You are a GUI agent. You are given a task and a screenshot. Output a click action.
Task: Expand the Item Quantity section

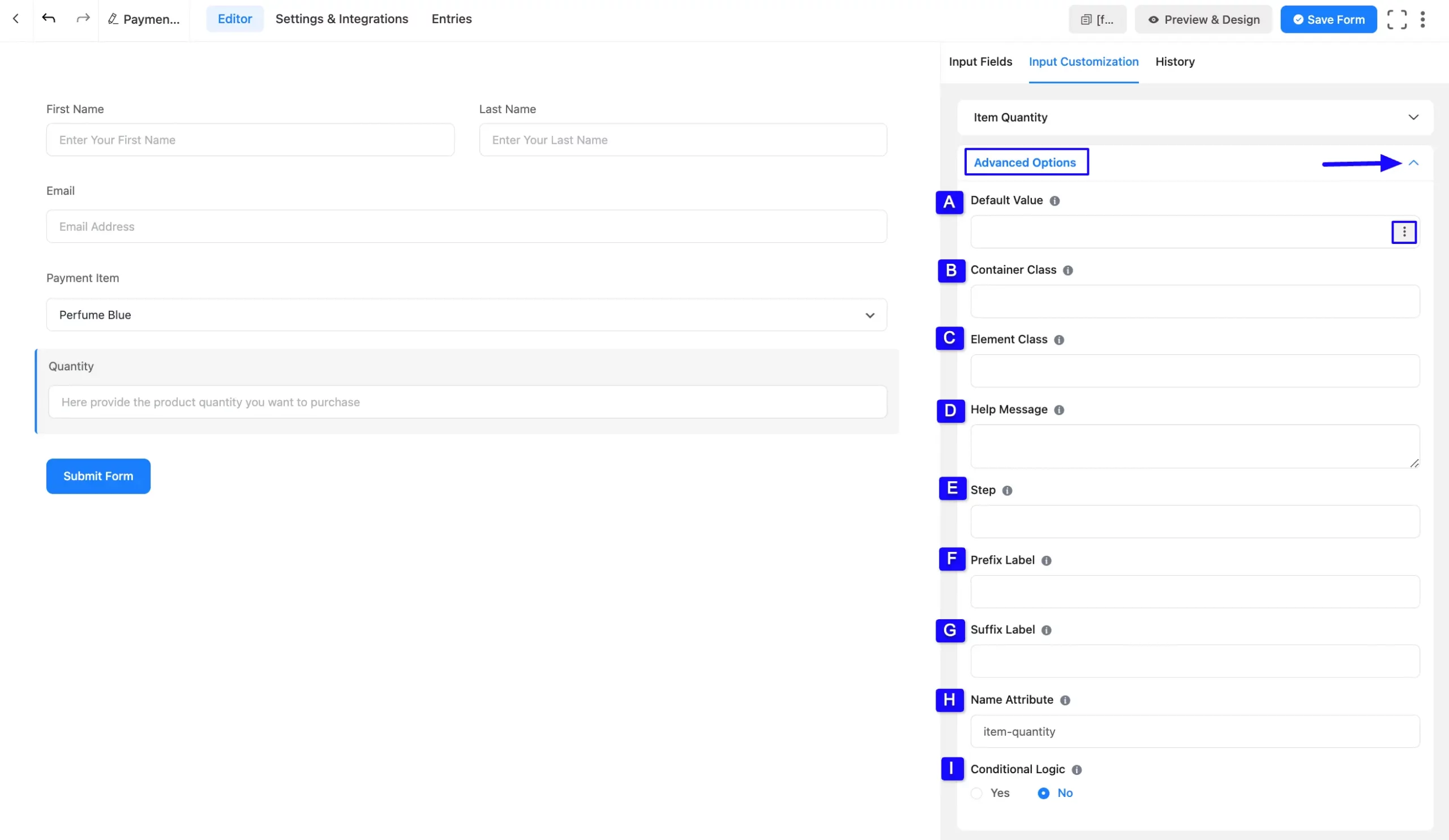coord(1413,117)
